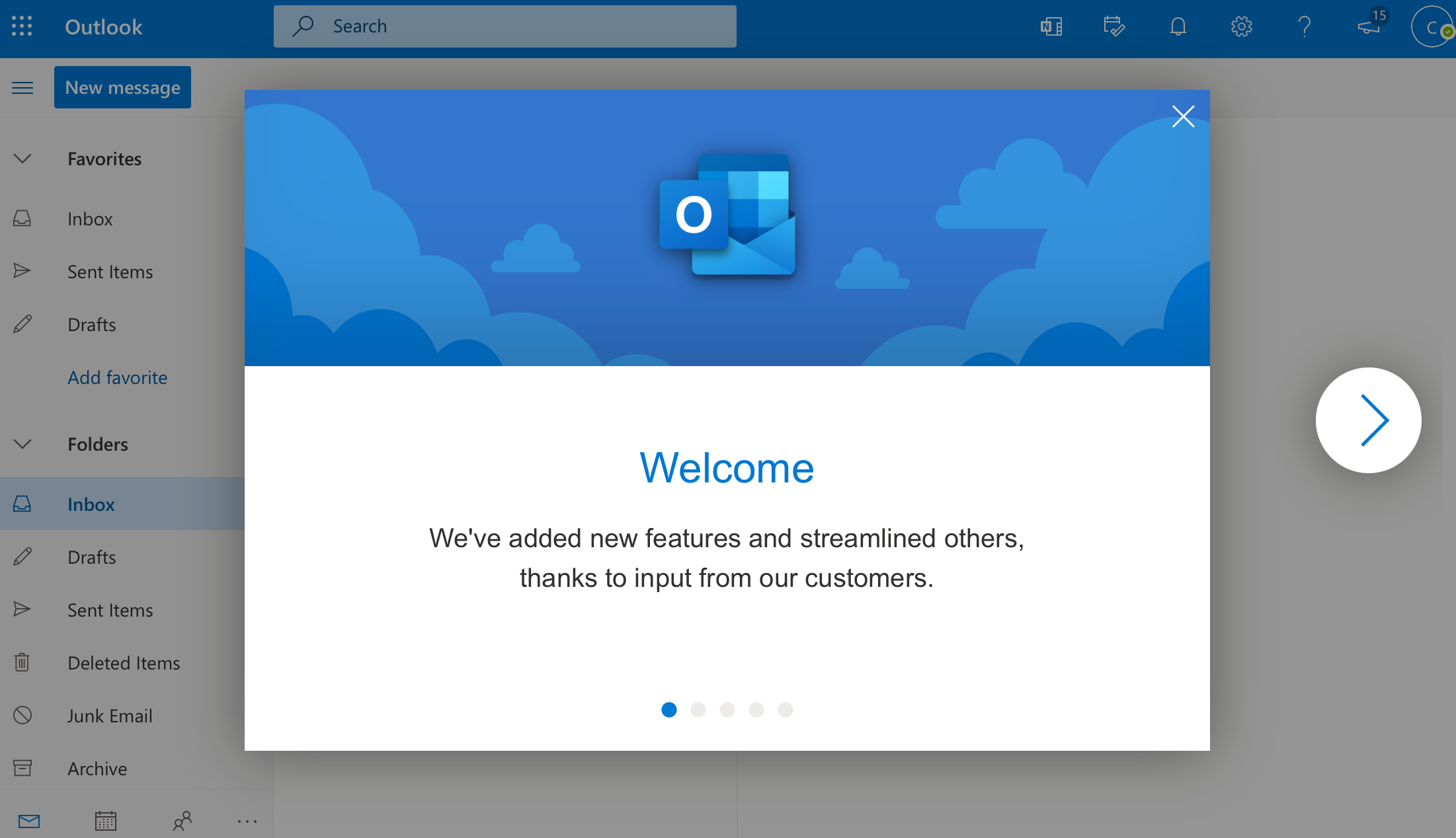This screenshot has height=838, width=1456.
Task: Click the help question mark icon
Action: pyautogui.click(x=1304, y=26)
